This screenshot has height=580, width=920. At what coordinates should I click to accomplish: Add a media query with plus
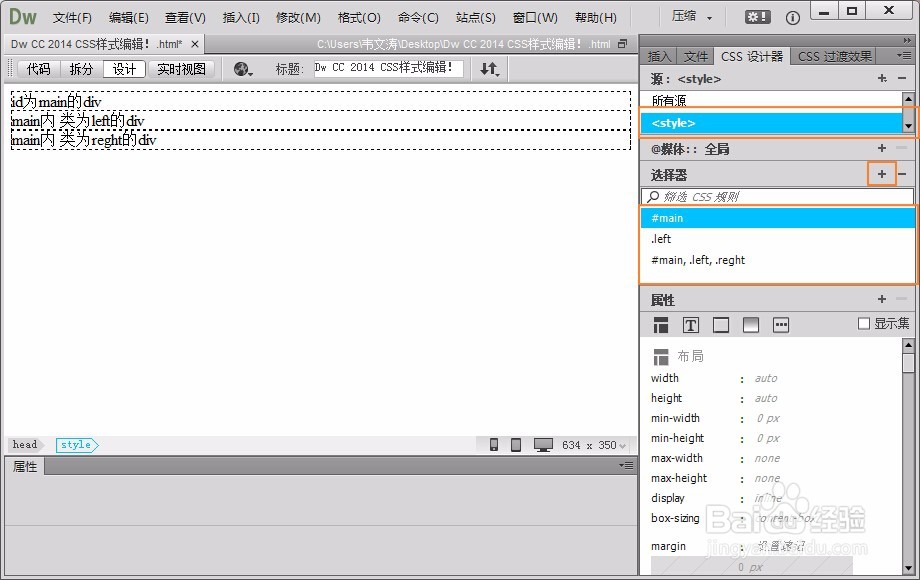tap(882, 148)
